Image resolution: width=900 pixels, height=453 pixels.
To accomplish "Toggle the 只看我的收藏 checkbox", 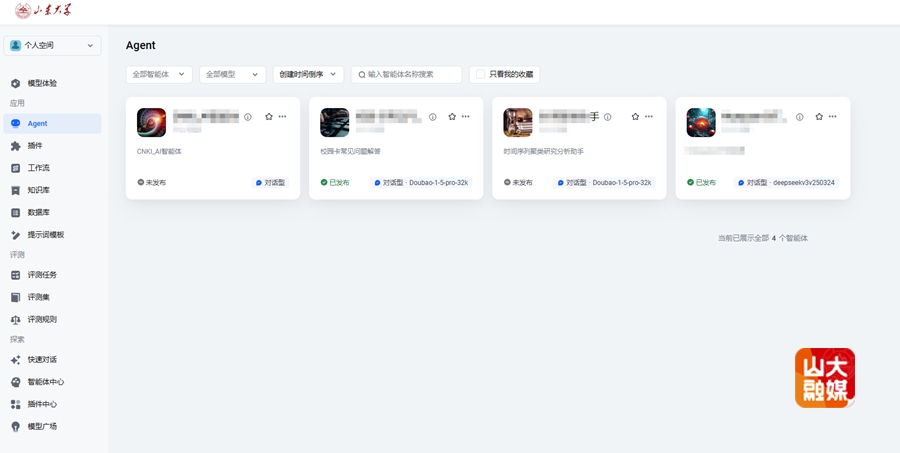I will click(x=481, y=74).
